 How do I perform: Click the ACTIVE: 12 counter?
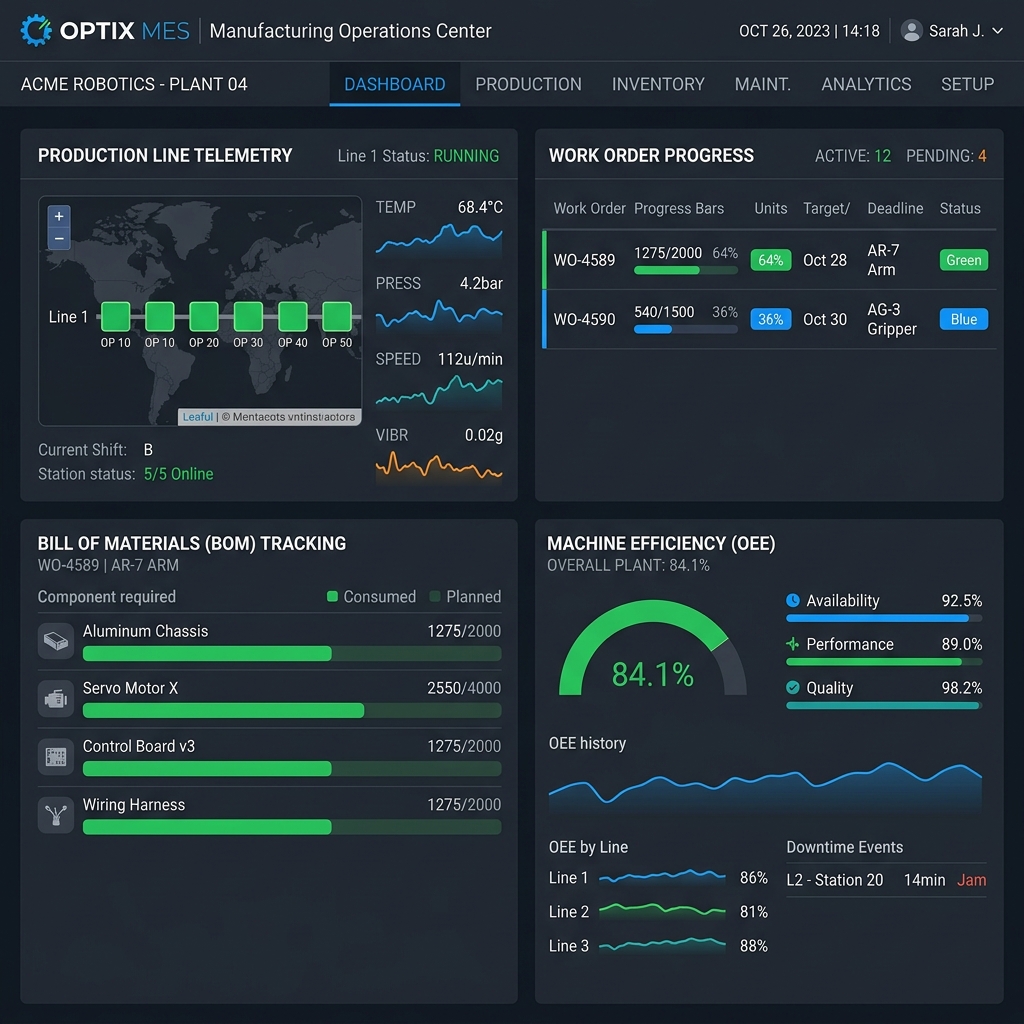(852, 155)
